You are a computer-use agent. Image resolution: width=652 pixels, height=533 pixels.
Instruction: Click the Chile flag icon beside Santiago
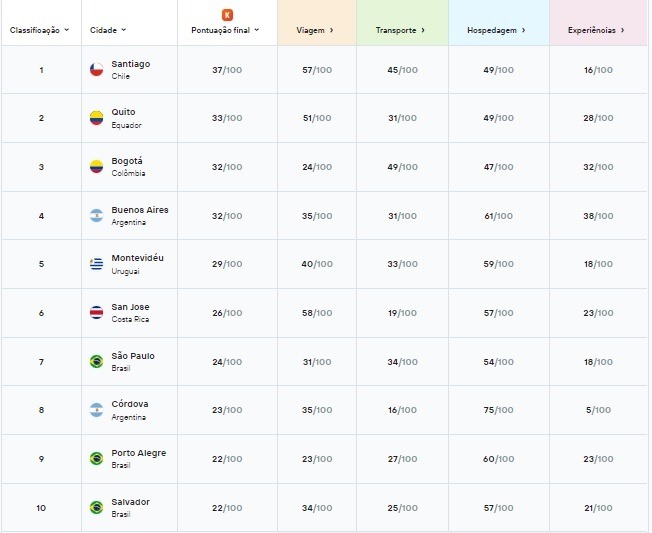pyautogui.click(x=96, y=70)
